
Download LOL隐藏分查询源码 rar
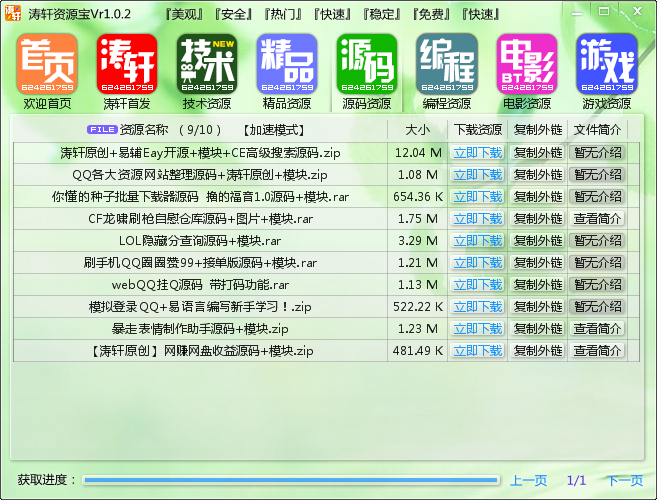click(478, 241)
